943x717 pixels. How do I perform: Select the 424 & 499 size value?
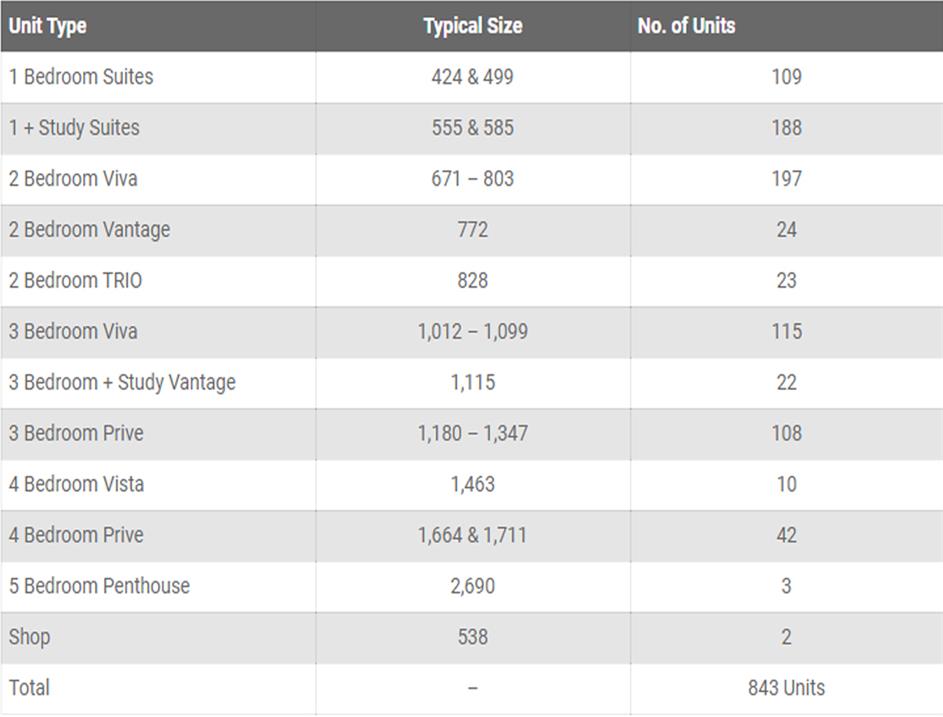(473, 77)
